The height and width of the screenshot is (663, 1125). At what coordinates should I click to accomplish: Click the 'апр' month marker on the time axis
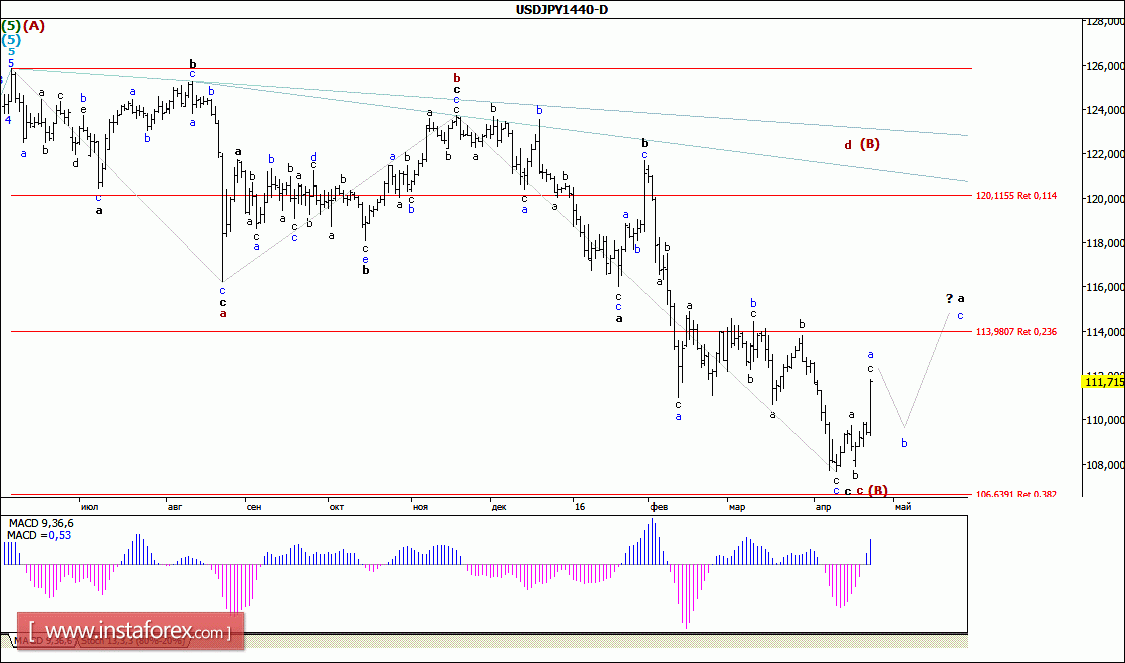[824, 507]
